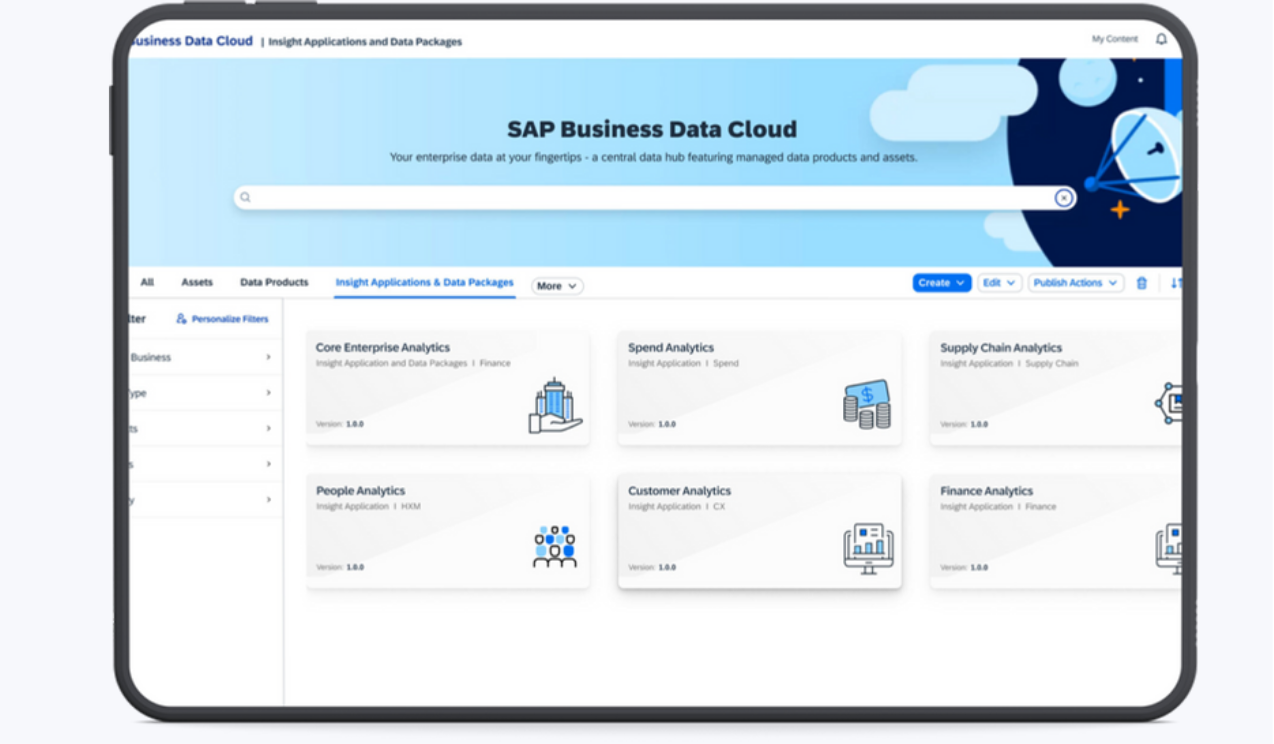Click 'Insight Application | CX' subtitle
This screenshot has height=744, width=1274.
(676, 507)
